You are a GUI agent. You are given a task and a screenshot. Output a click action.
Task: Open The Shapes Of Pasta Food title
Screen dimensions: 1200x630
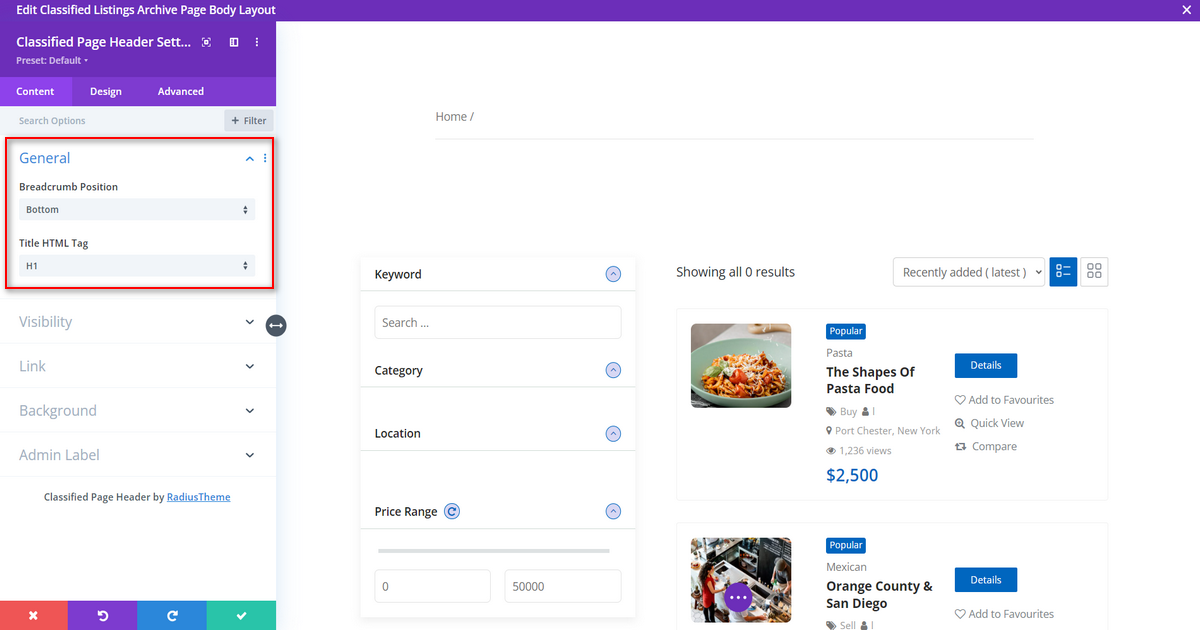[870, 380]
